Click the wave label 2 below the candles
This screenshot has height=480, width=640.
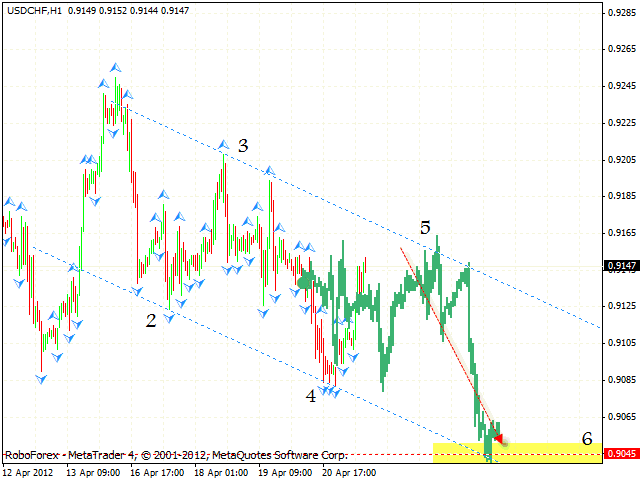pos(151,321)
